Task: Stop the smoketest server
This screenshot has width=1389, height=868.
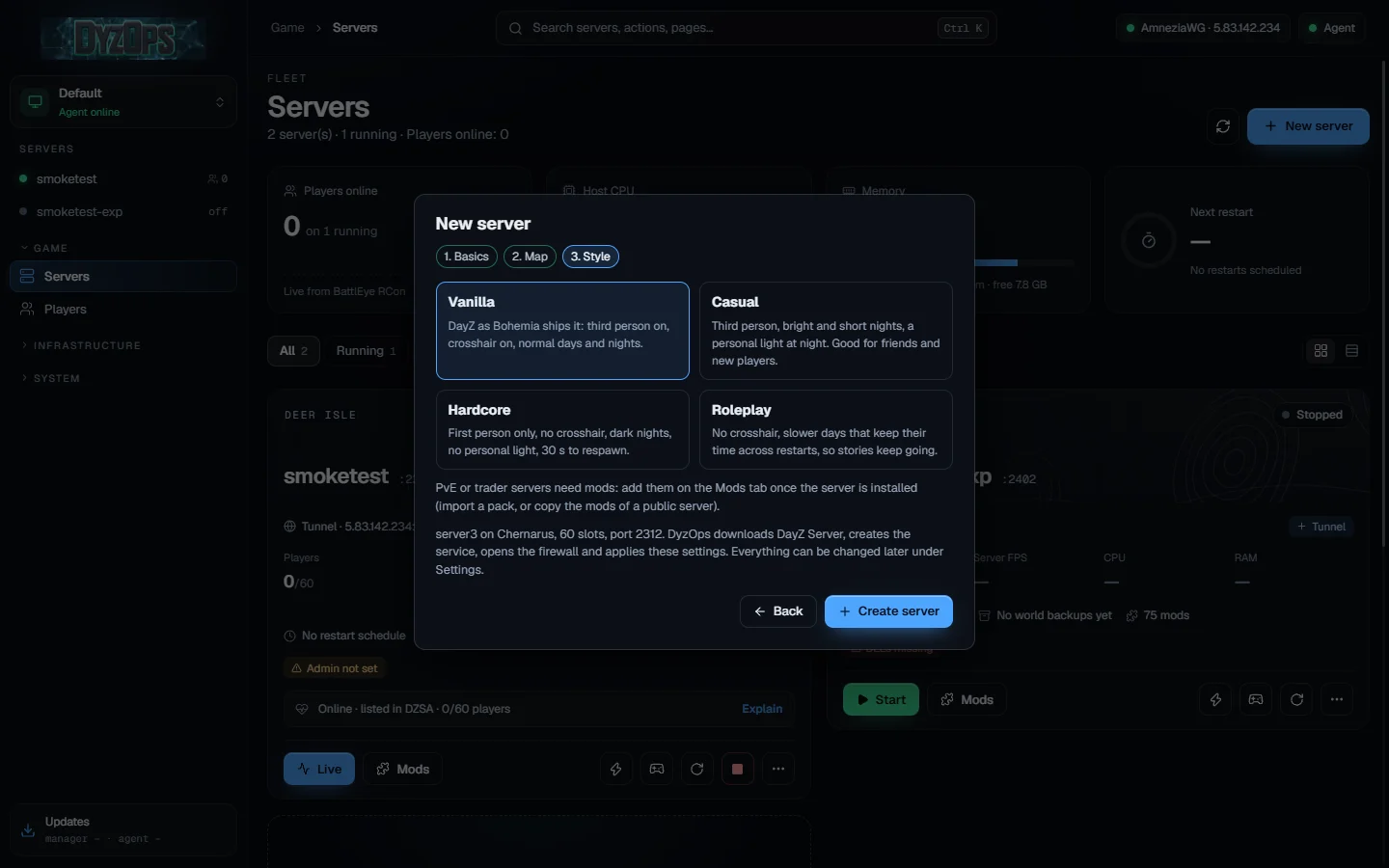Action: 738,769
